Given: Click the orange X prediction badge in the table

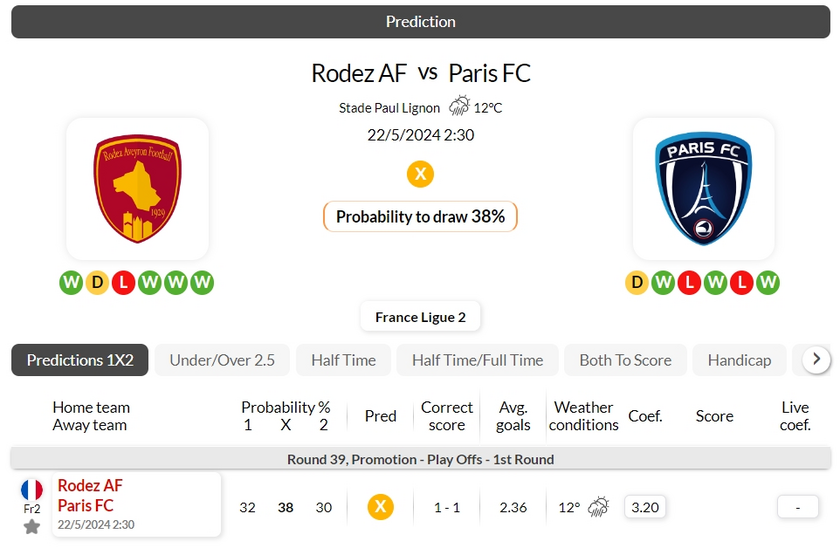Looking at the screenshot, I should 380,507.
